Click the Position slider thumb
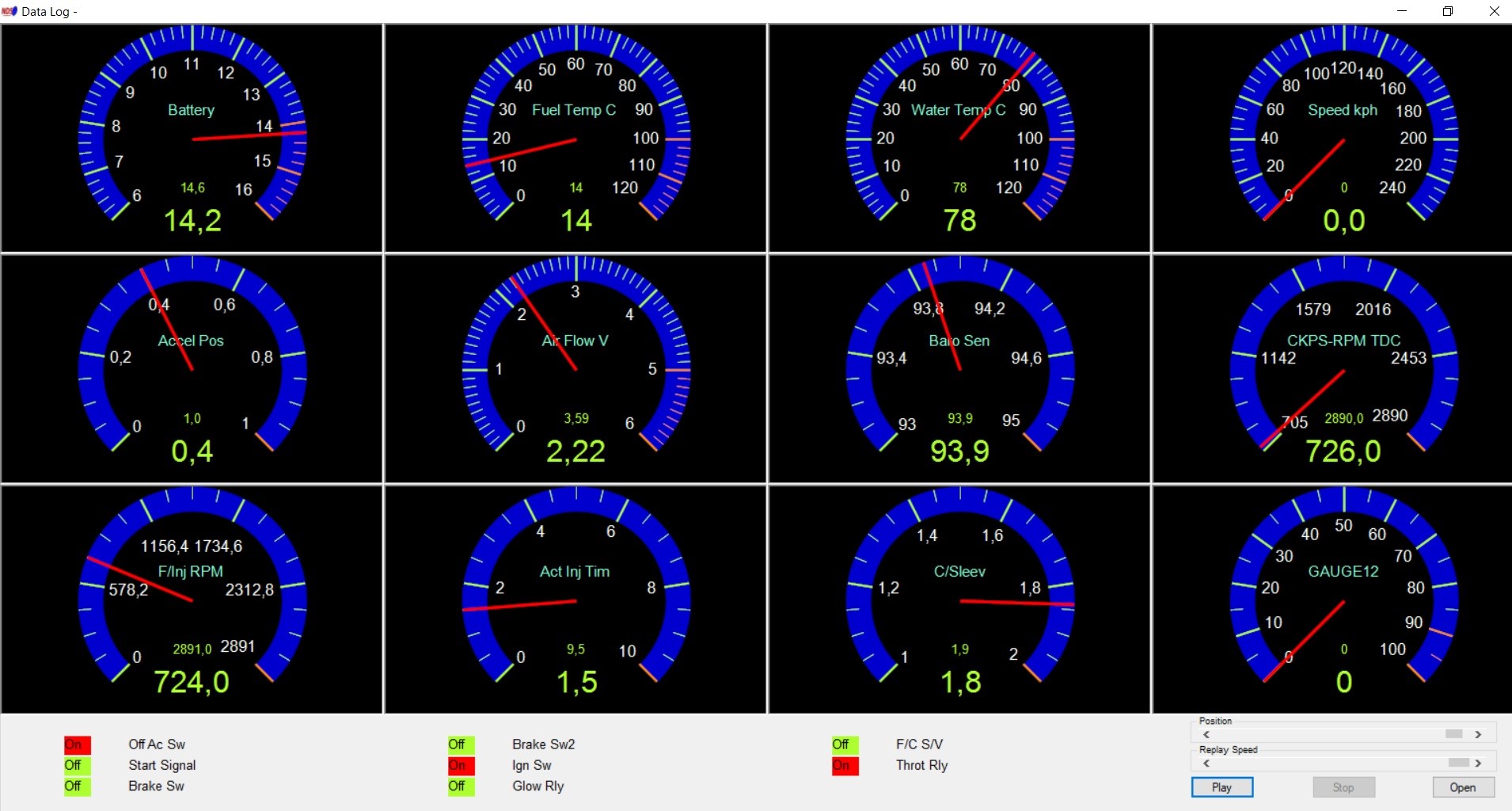This screenshot has width=1512, height=811. (1454, 734)
